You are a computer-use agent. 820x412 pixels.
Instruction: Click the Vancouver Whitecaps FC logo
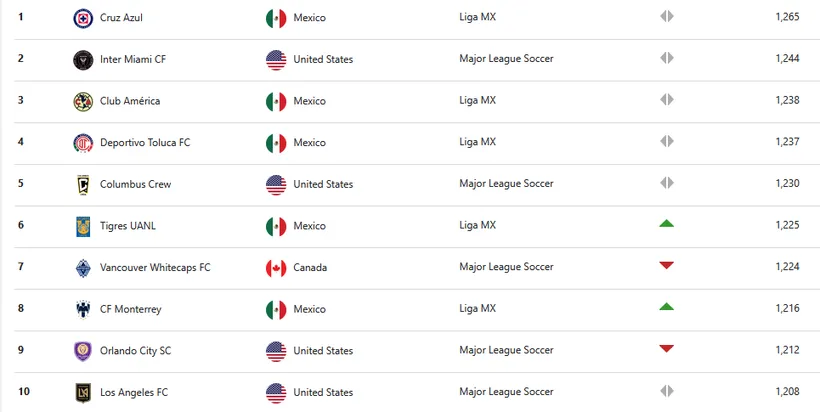(x=83, y=268)
